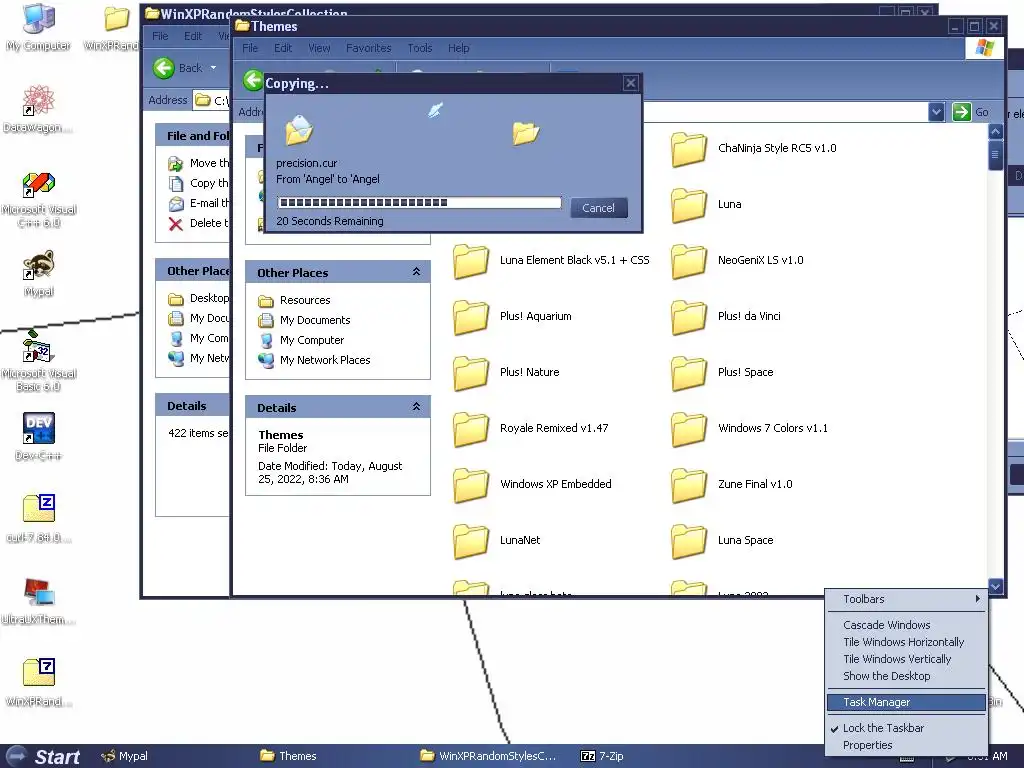Image resolution: width=1024 pixels, height=768 pixels.
Task: Click the copy progress bar
Action: tap(419, 202)
